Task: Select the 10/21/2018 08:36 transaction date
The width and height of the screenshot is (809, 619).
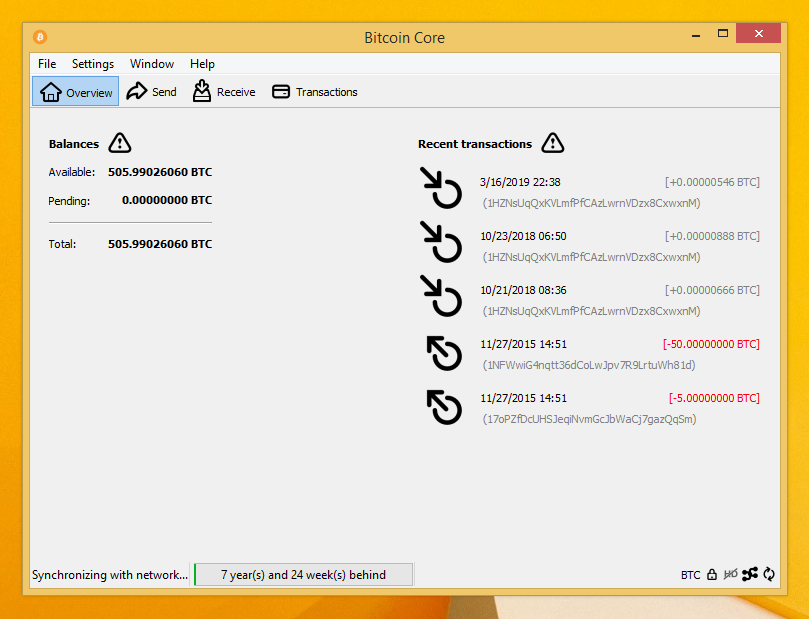Action: tap(523, 290)
